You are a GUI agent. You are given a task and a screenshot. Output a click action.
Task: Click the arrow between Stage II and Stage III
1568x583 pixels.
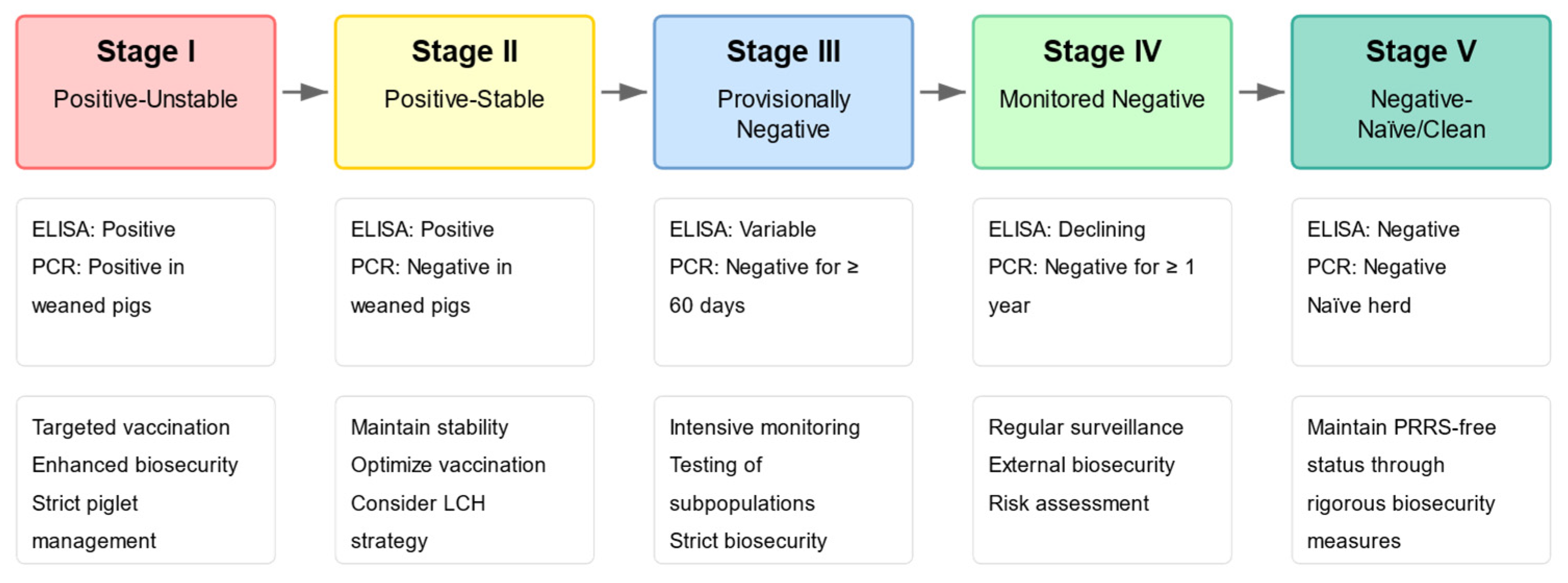[624, 93]
